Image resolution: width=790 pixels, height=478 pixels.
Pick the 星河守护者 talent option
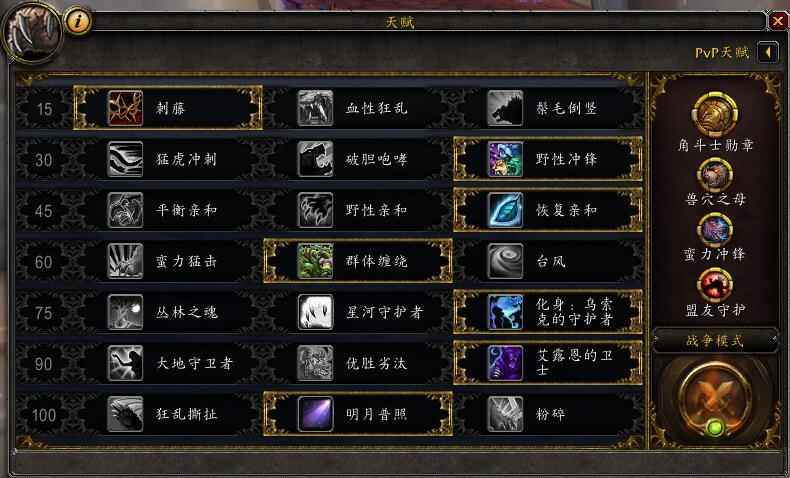[x=358, y=312]
